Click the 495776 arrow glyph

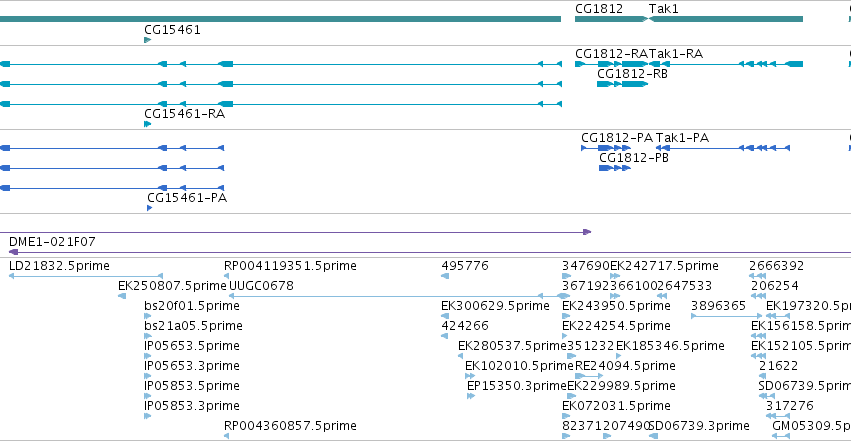[x=445, y=276]
